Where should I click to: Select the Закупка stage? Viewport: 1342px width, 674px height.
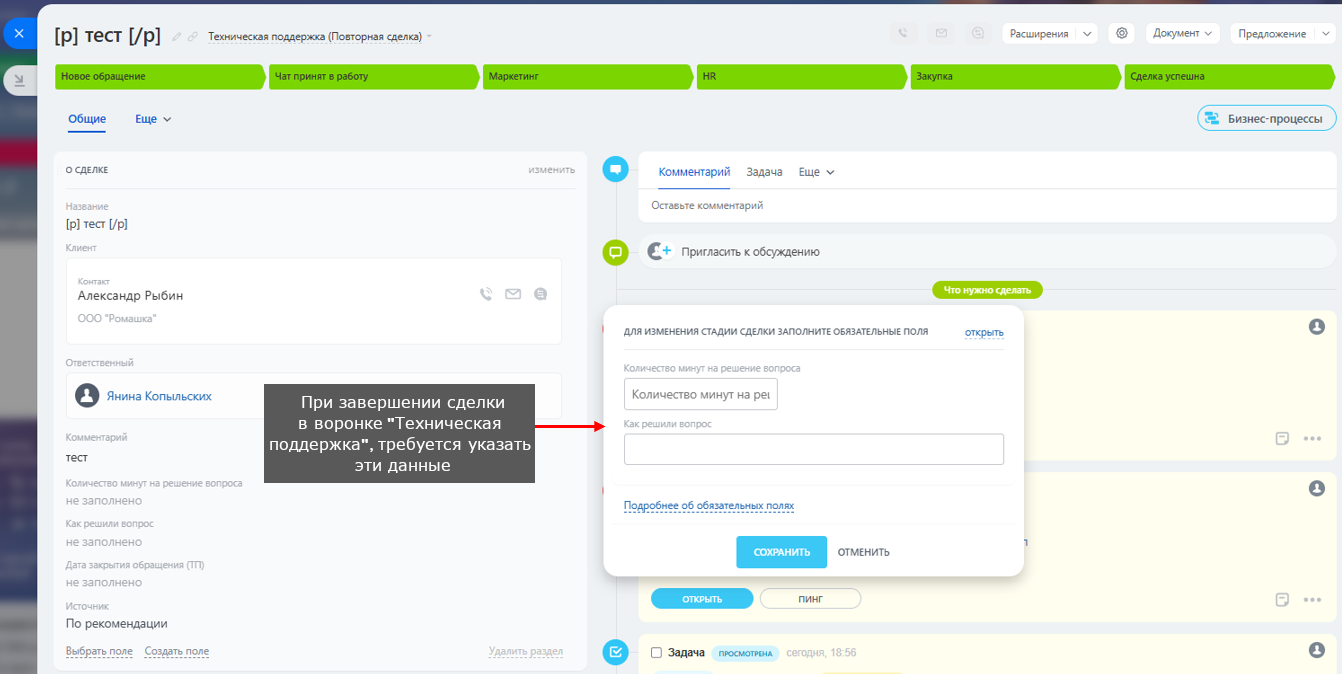click(1017, 76)
